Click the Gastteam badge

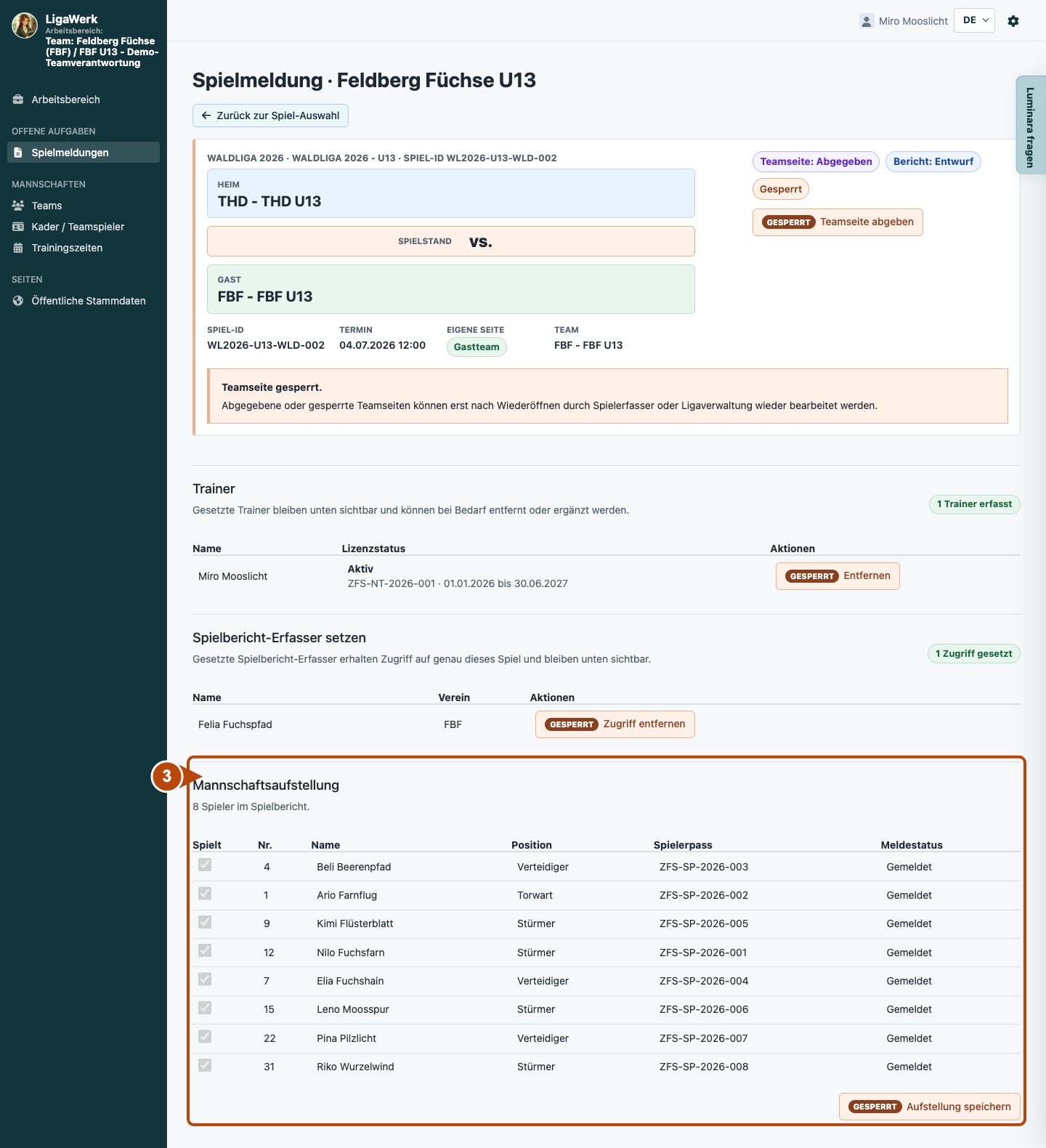pyautogui.click(x=477, y=347)
